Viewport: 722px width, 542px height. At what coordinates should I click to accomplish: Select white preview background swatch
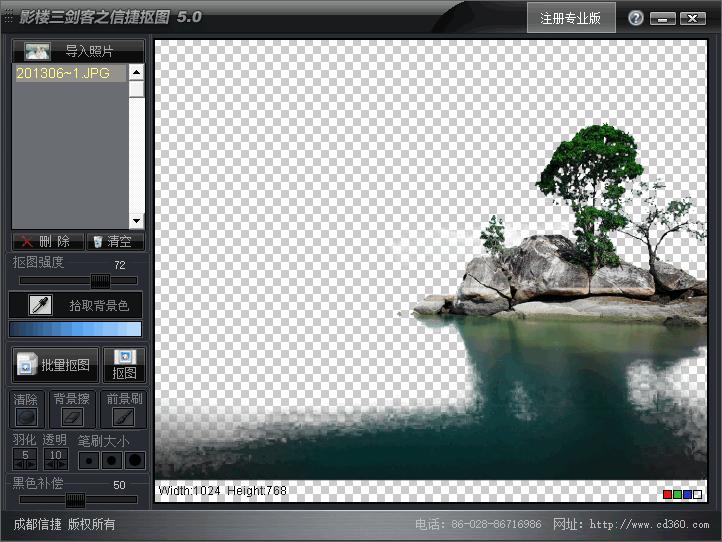[698, 494]
